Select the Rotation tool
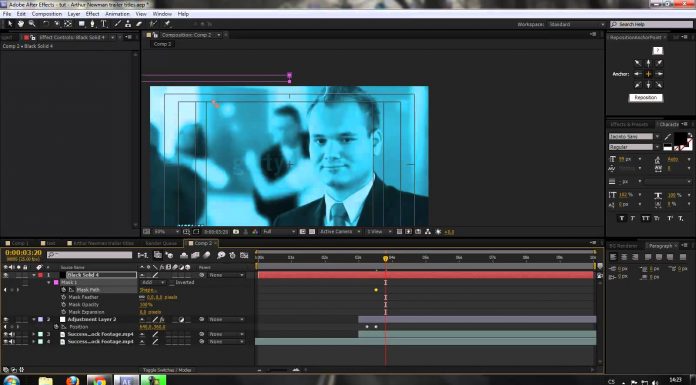The width and height of the screenshot is (696, 385). (x=46, y=24)
